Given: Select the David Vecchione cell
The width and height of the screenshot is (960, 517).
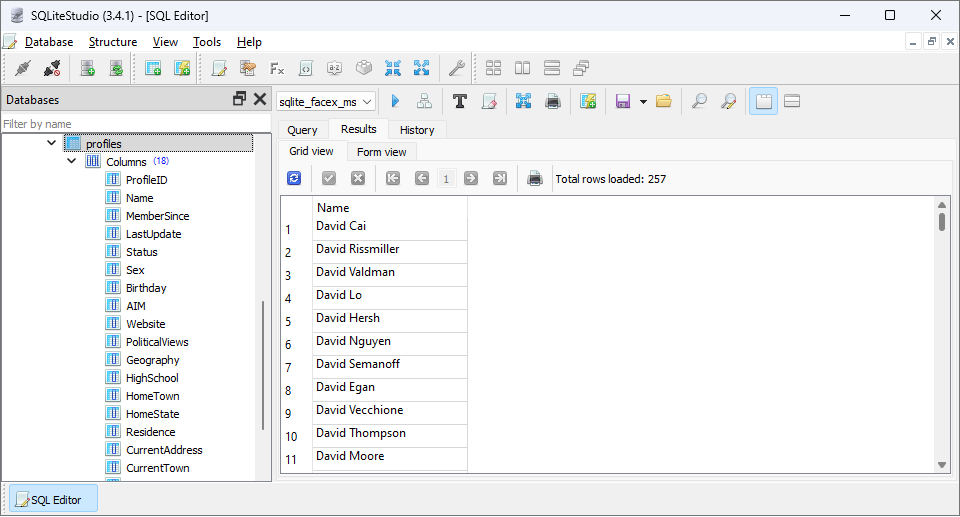Looking at the screenshot, I should coord(389,413).
